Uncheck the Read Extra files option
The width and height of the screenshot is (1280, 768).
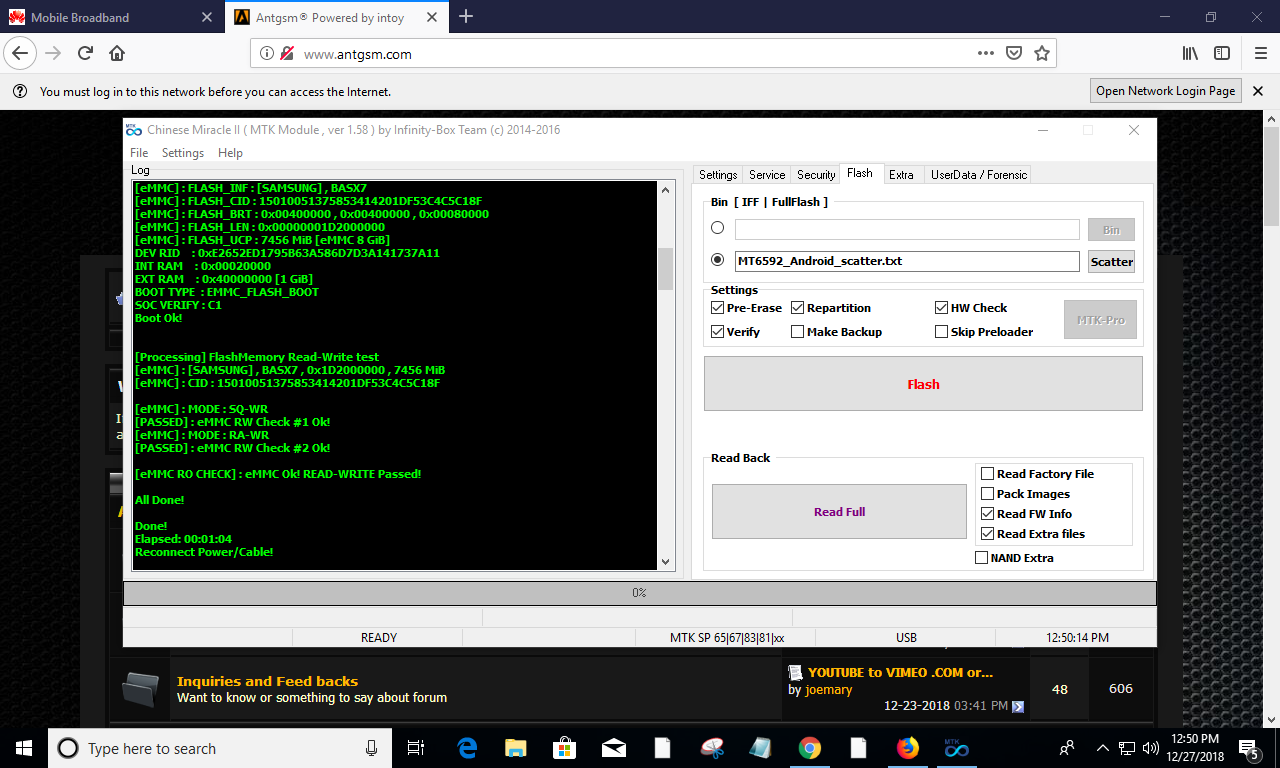988,534
